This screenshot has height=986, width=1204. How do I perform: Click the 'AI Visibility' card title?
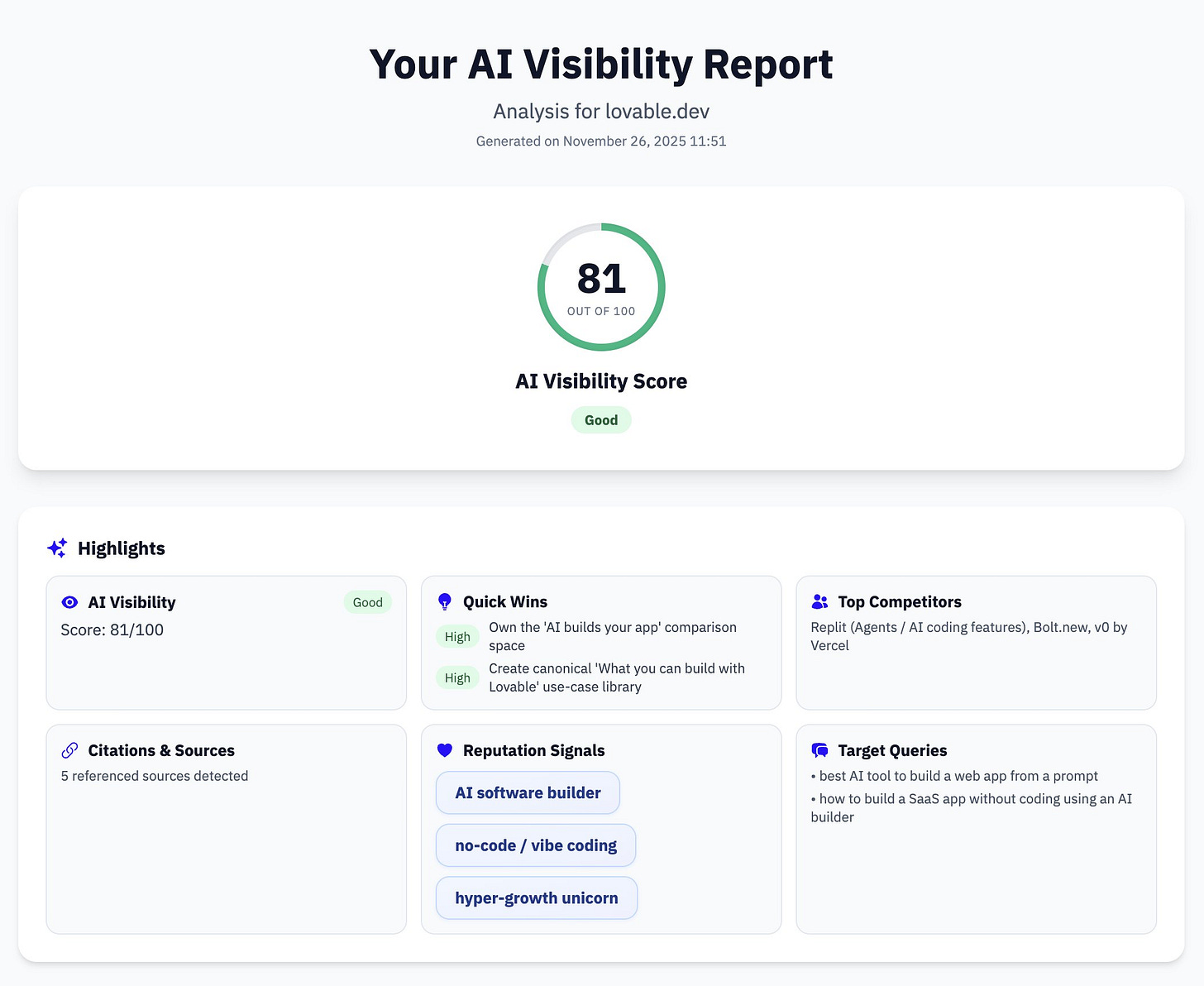(131, 602)
